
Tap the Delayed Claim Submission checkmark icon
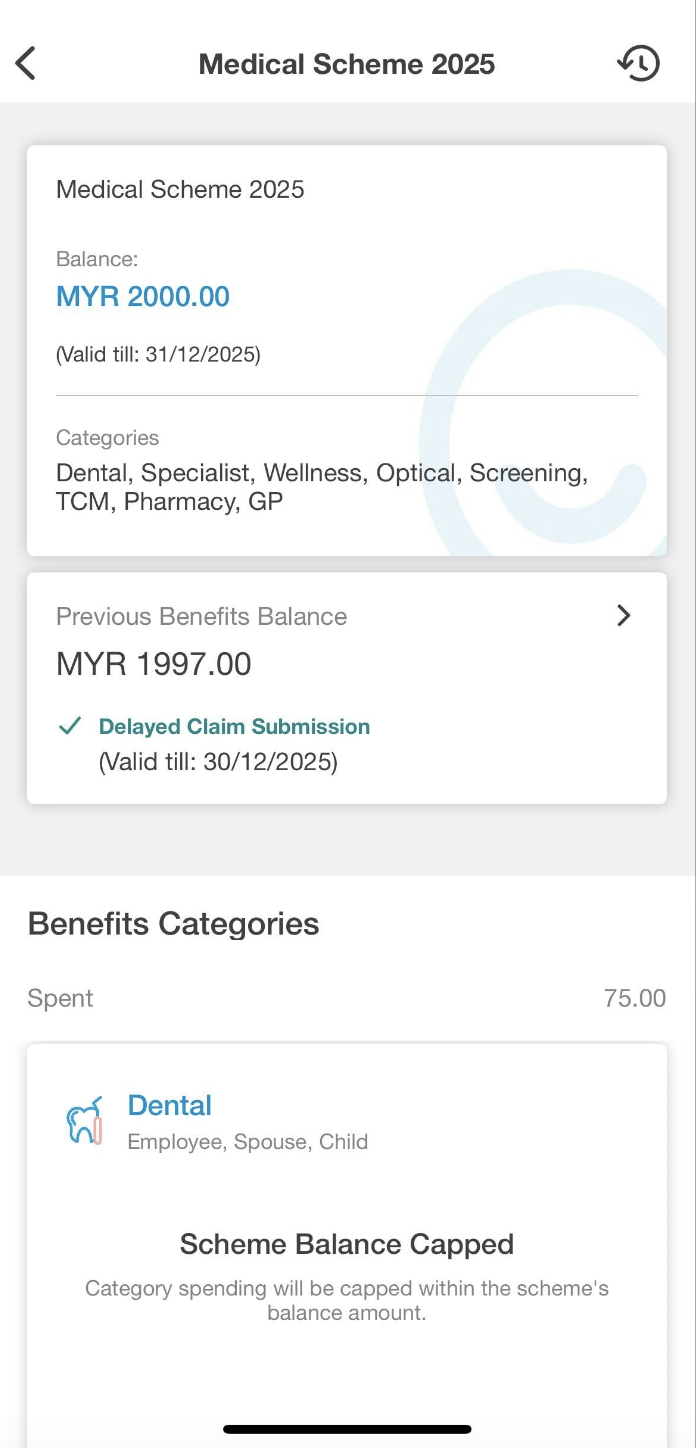(x=70, y=727)
